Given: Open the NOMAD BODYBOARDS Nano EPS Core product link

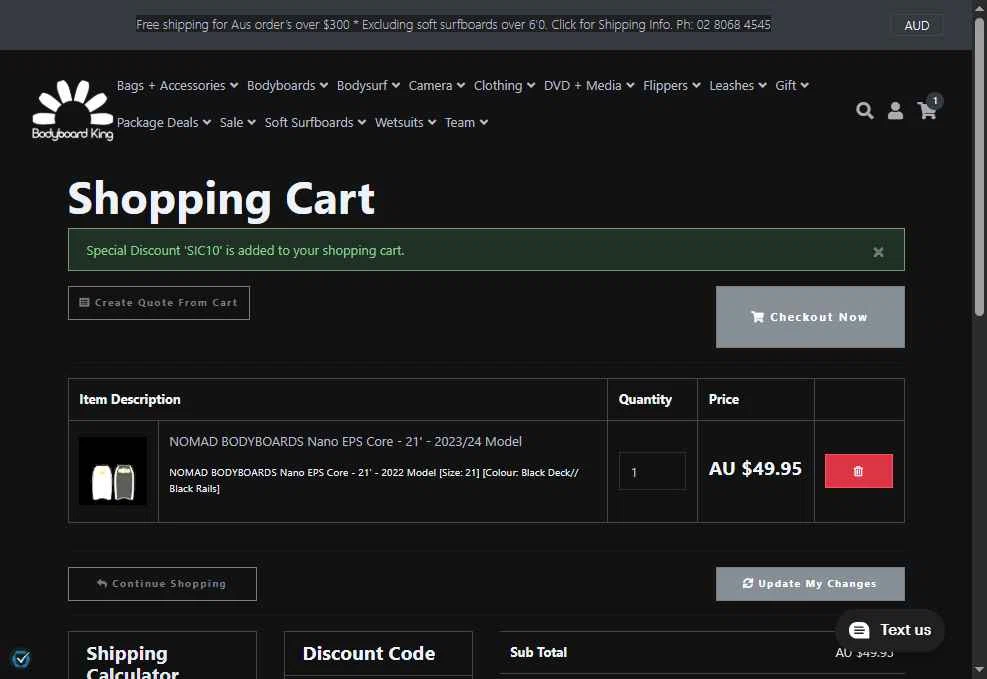Looking at the screenshot, I should [345, 442].
